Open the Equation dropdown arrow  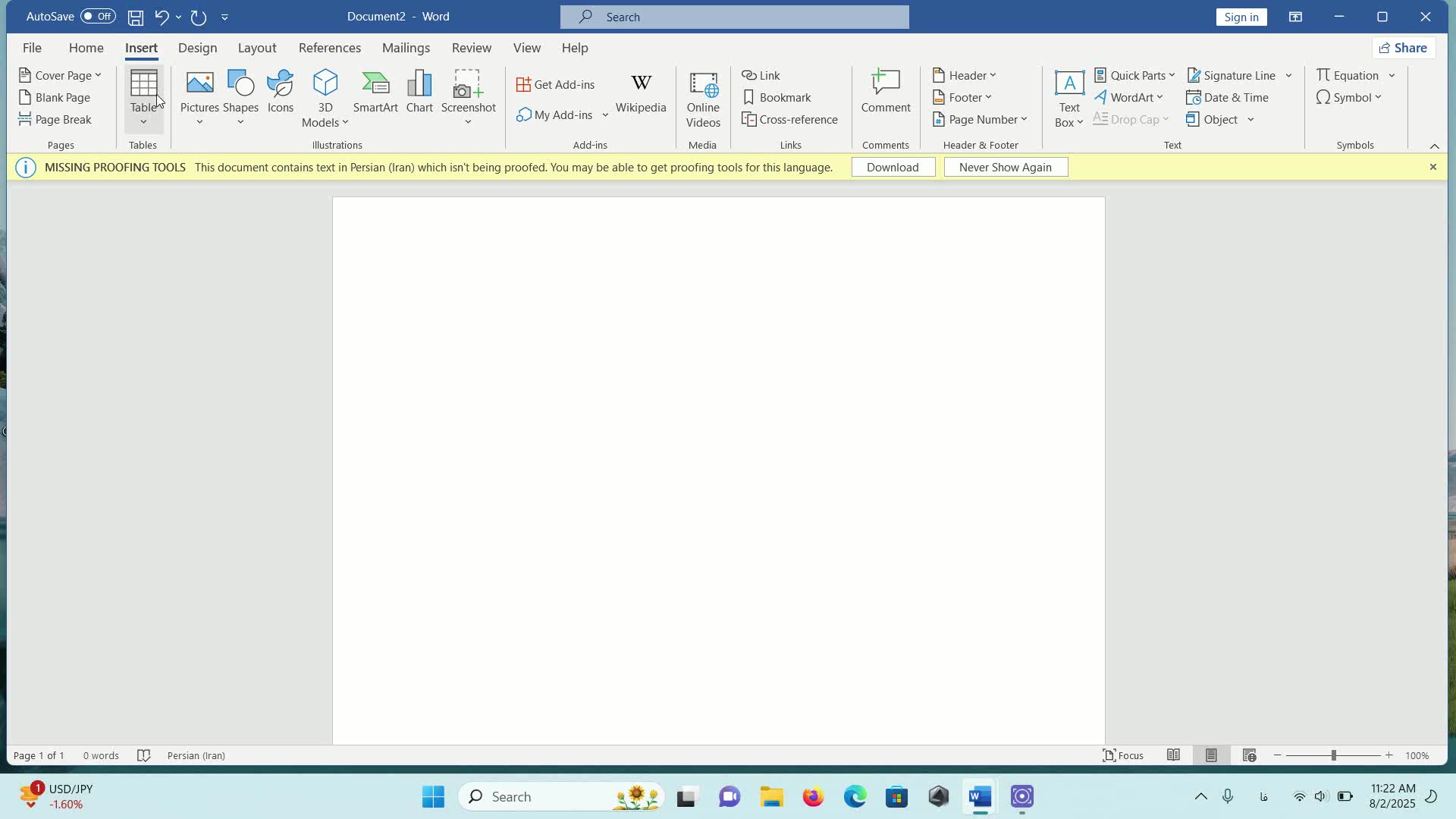[1392, 75]
